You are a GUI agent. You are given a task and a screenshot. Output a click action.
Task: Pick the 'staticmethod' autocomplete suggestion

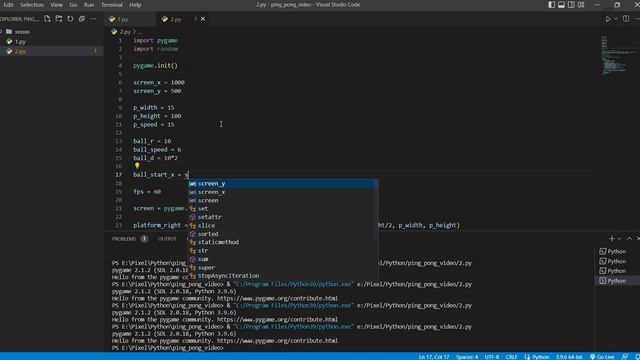(282, 242)
